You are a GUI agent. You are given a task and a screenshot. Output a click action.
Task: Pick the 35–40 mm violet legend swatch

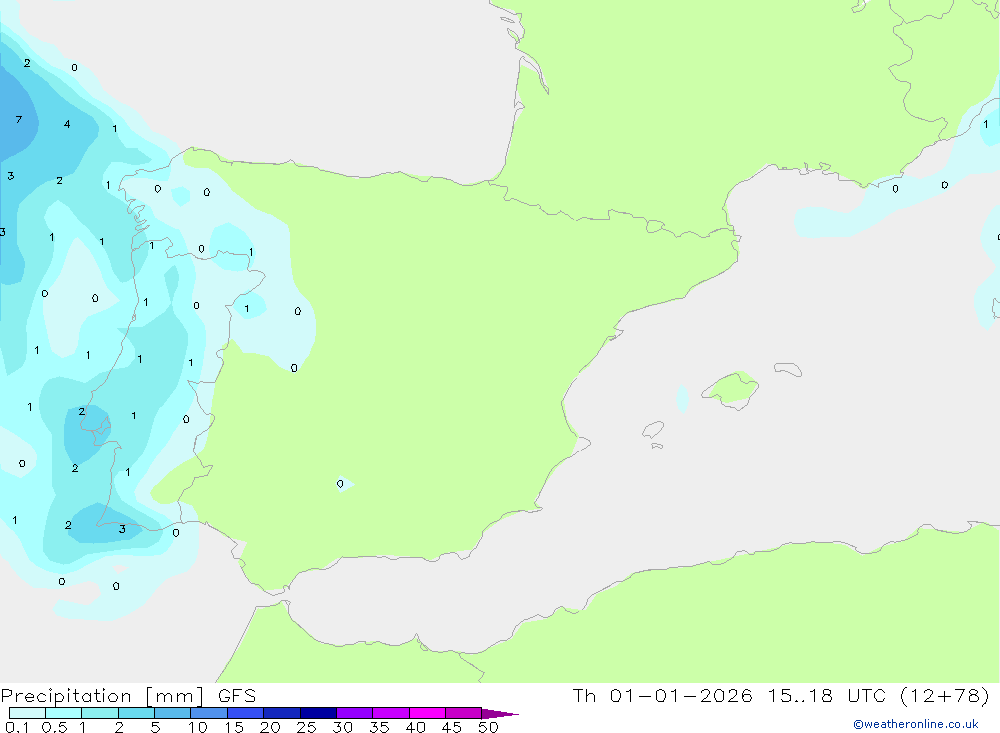(391, 713)
